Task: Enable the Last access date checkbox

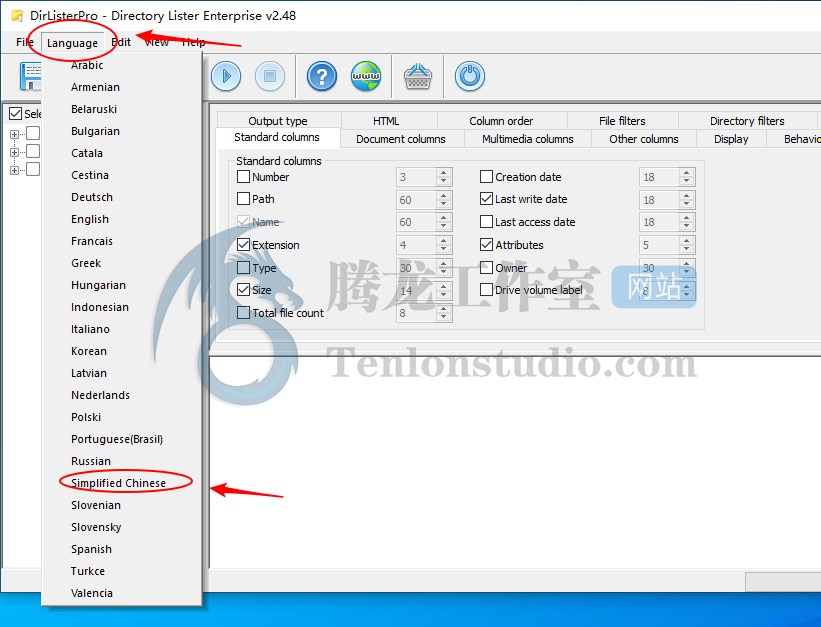Action: 486,222
